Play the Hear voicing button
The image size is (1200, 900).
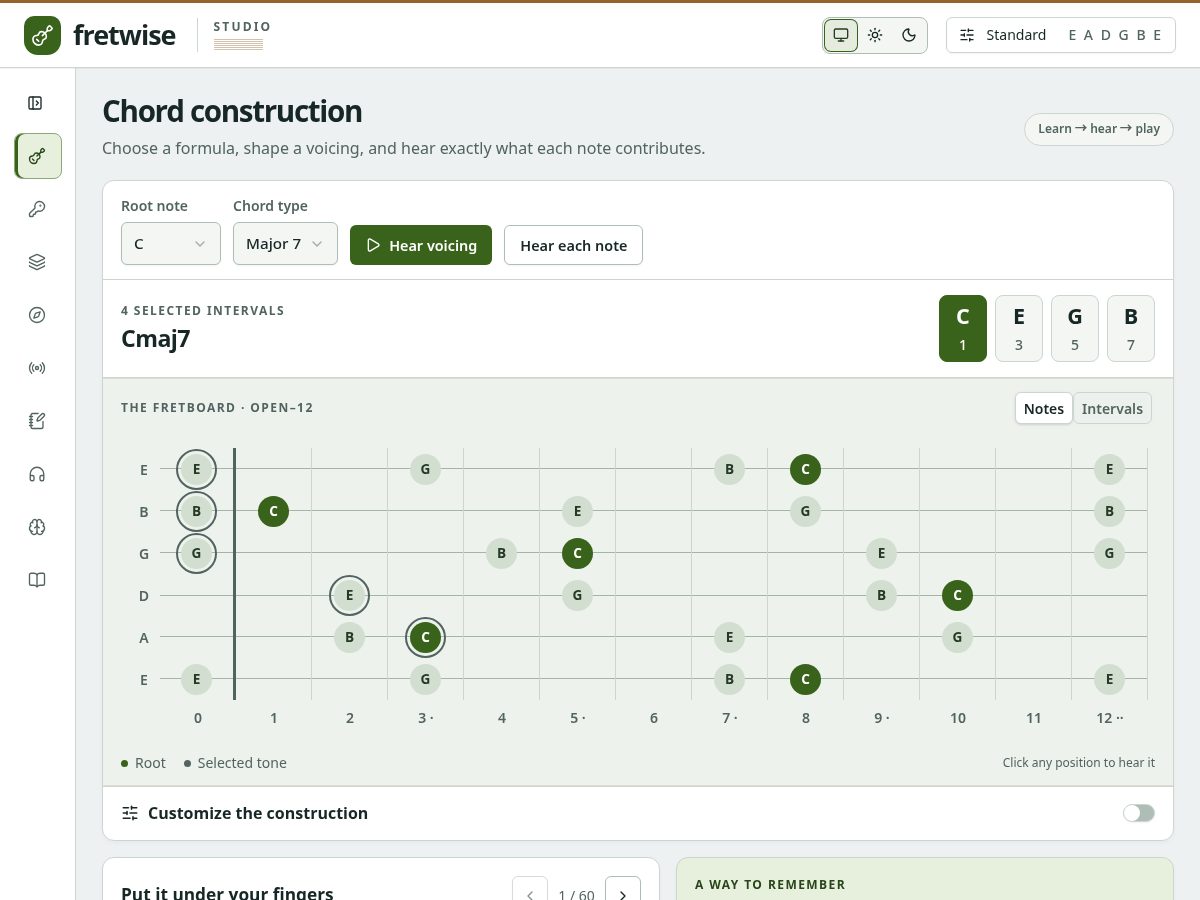(x=421, y=245)
